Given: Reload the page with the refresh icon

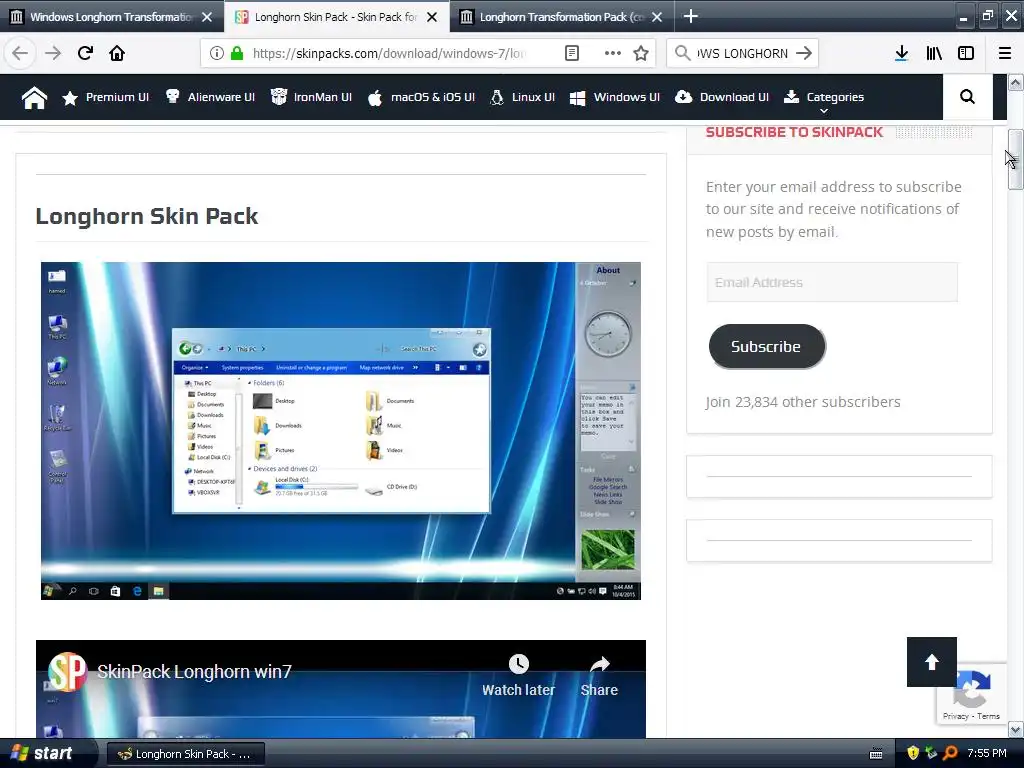Looking at the screenshot, I should coord(85,53).
